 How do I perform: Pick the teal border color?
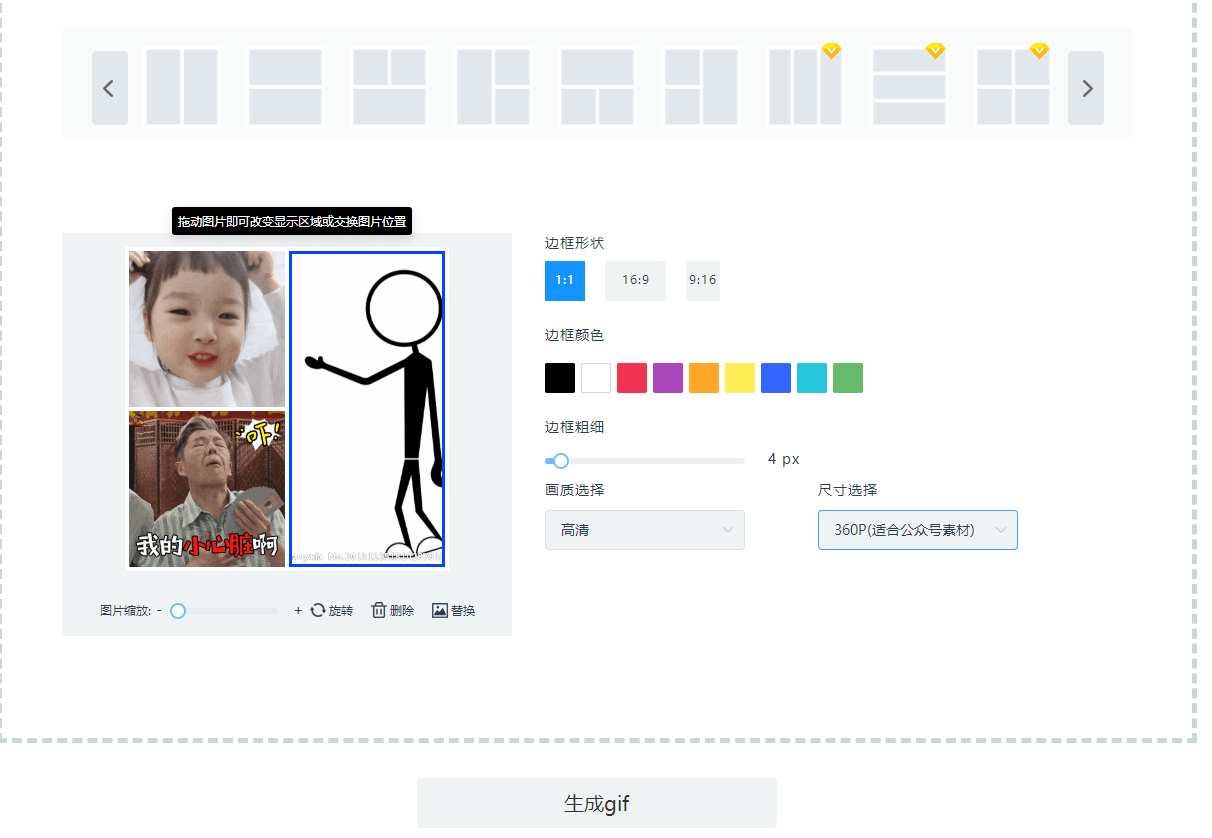(812, 378)
